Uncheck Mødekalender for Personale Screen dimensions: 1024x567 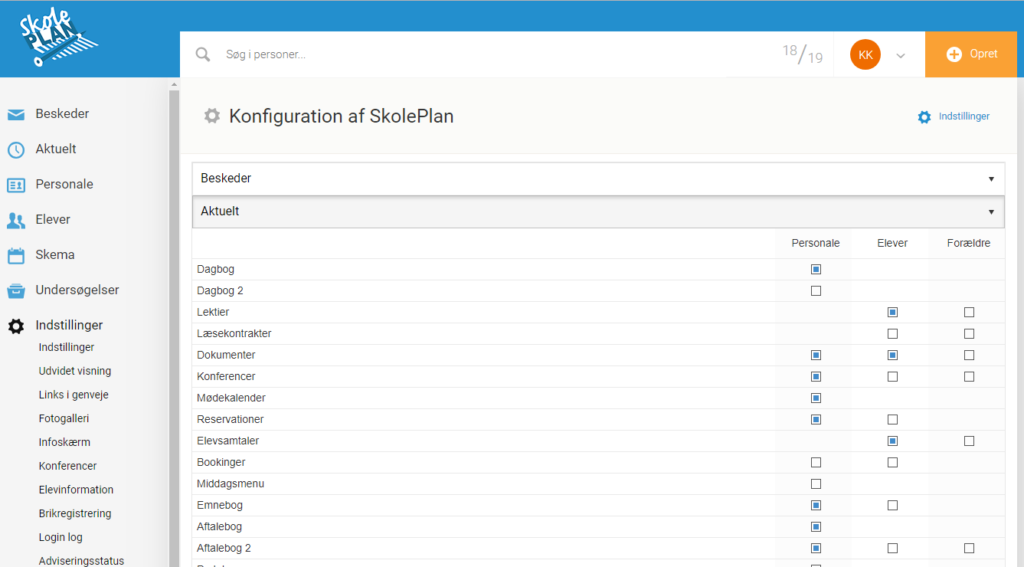816,398
